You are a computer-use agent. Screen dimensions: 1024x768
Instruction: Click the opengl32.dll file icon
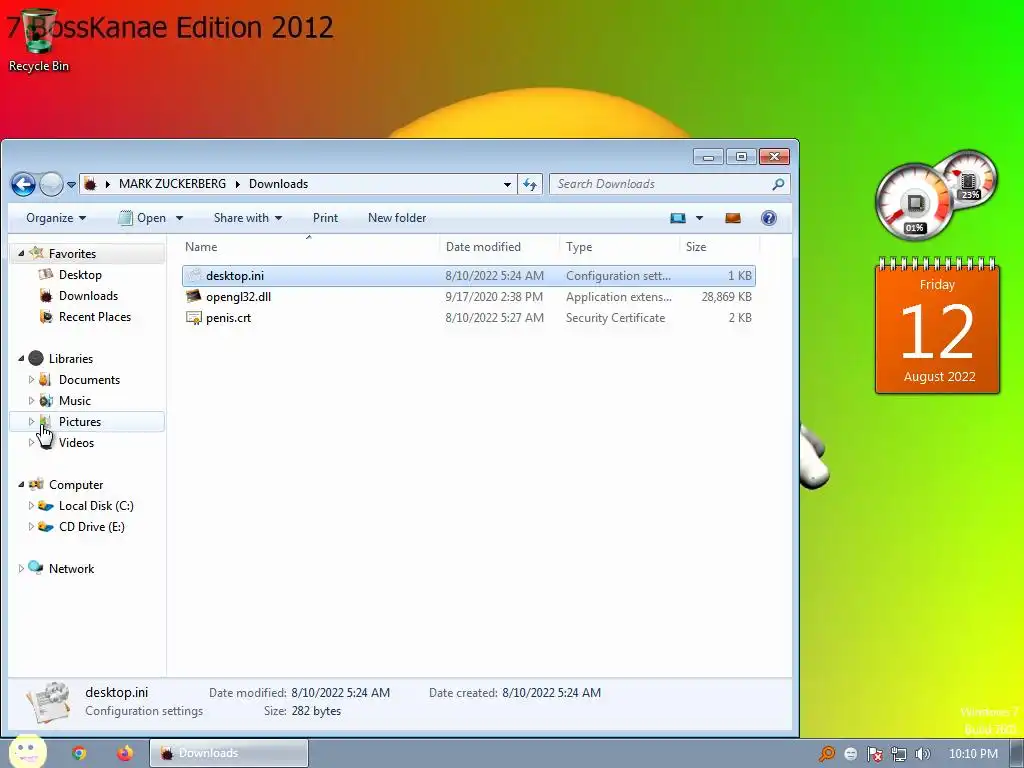(x=193, y=296)
